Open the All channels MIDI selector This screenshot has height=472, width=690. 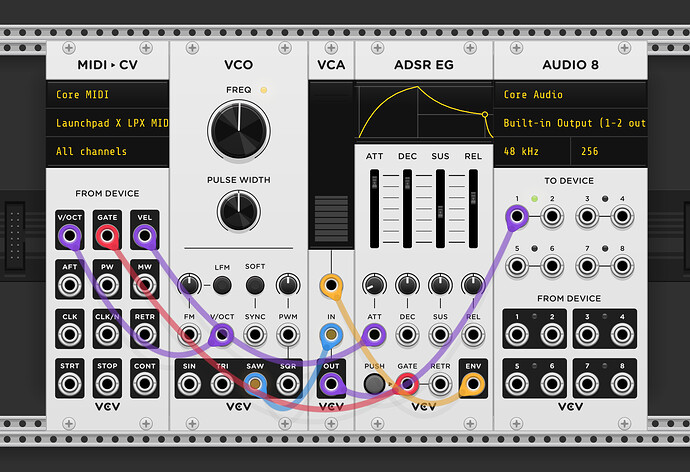click(107, 151)
